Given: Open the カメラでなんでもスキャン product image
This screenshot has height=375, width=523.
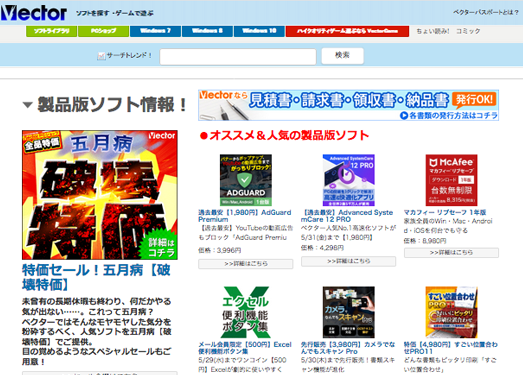Looking at the screenshot, I should pos(349,312).
